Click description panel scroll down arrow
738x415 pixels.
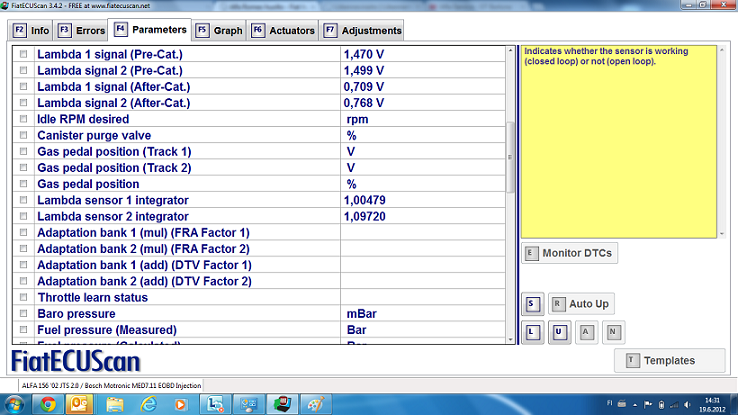tap(722, 234)
